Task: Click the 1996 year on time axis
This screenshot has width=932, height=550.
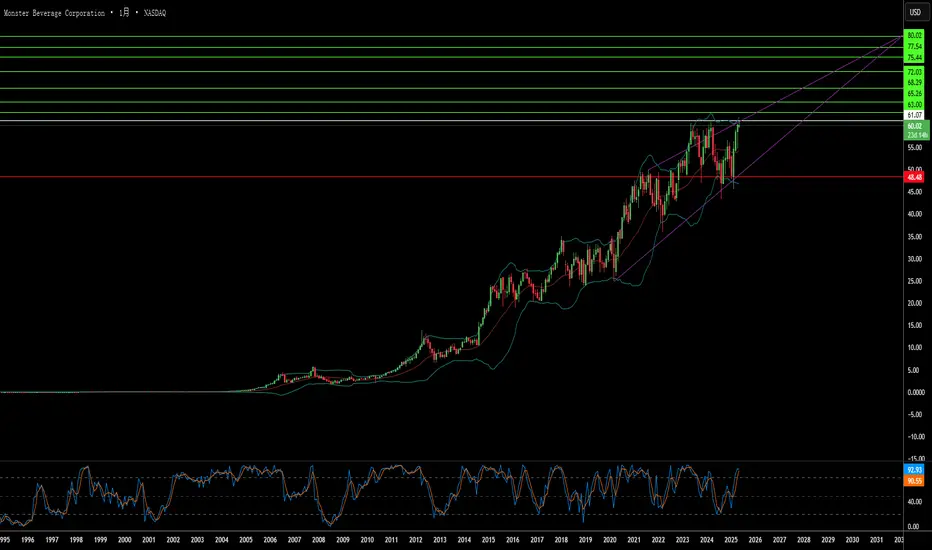Action: point(27,540)
